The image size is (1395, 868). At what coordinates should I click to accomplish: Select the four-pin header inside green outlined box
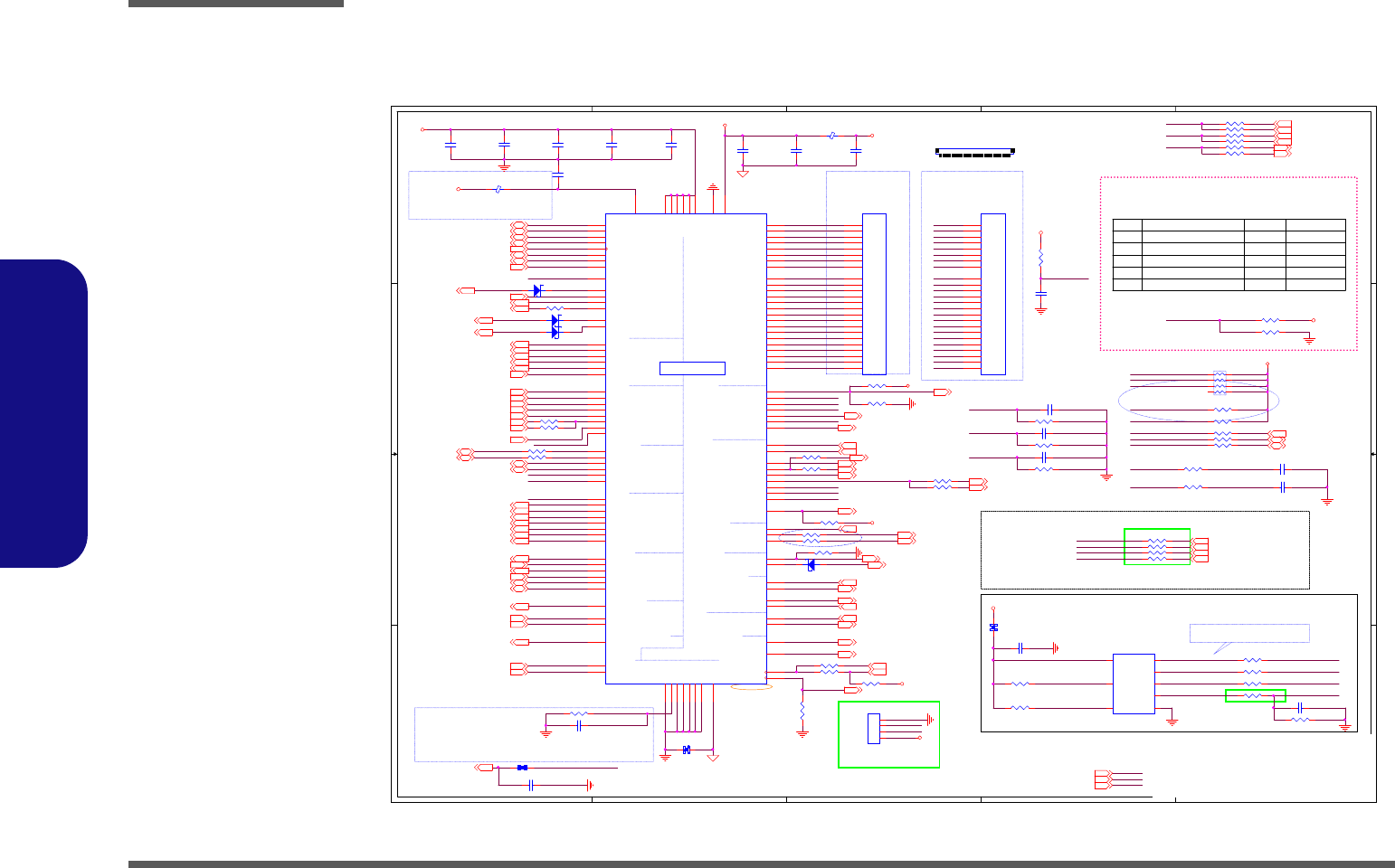pyautogui.click(x=874, y=729)
